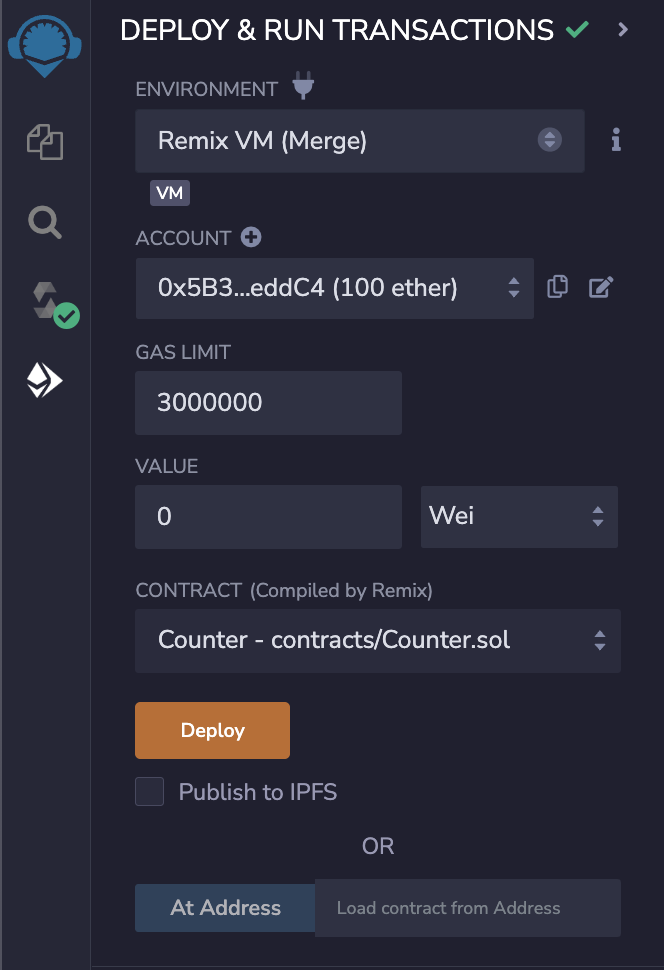Image resolution: width=664 pixels, height=970 pixels.
Task: Open the Solidity Compiler sidebar icon
Action: tap(50, 303)
